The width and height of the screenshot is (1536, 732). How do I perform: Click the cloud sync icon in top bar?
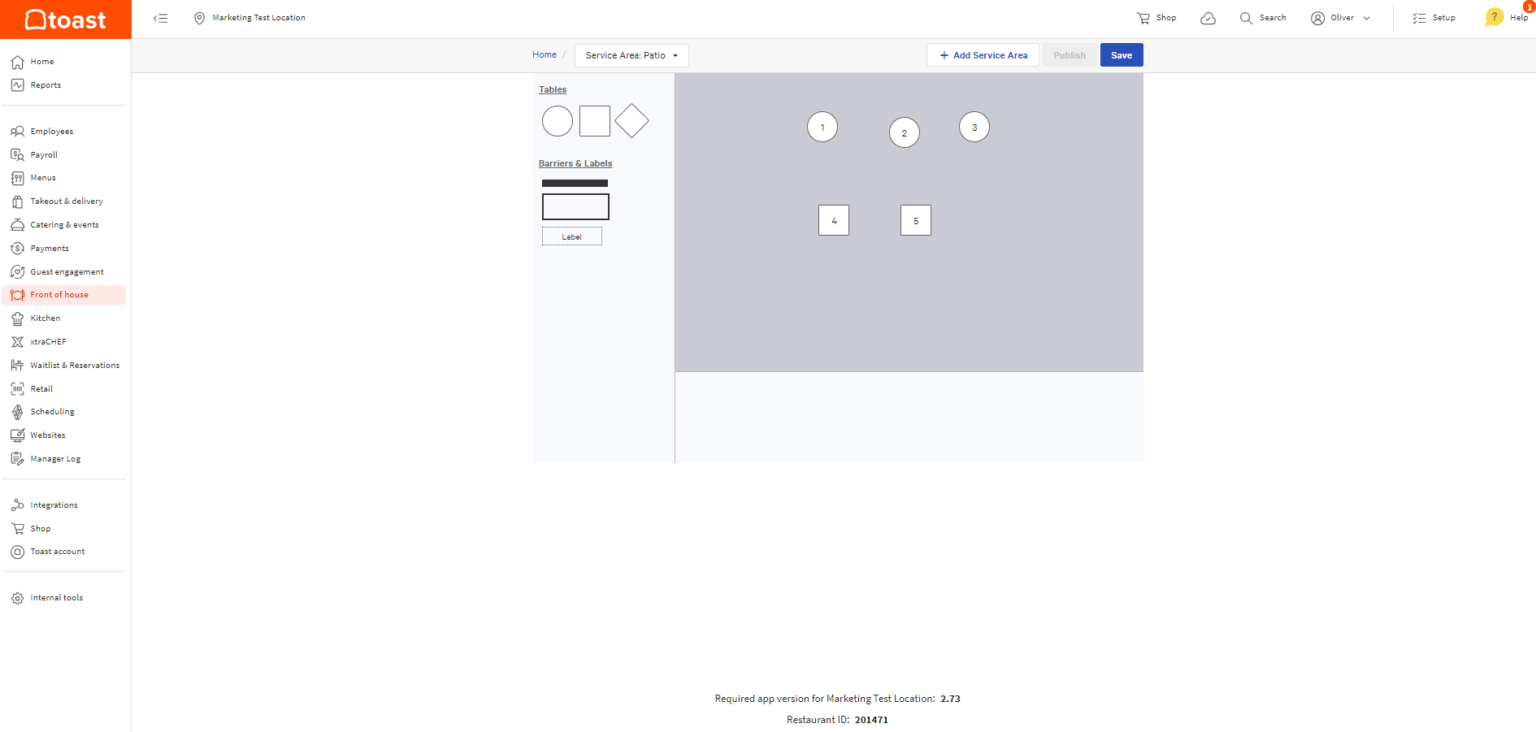point(1208,17)
